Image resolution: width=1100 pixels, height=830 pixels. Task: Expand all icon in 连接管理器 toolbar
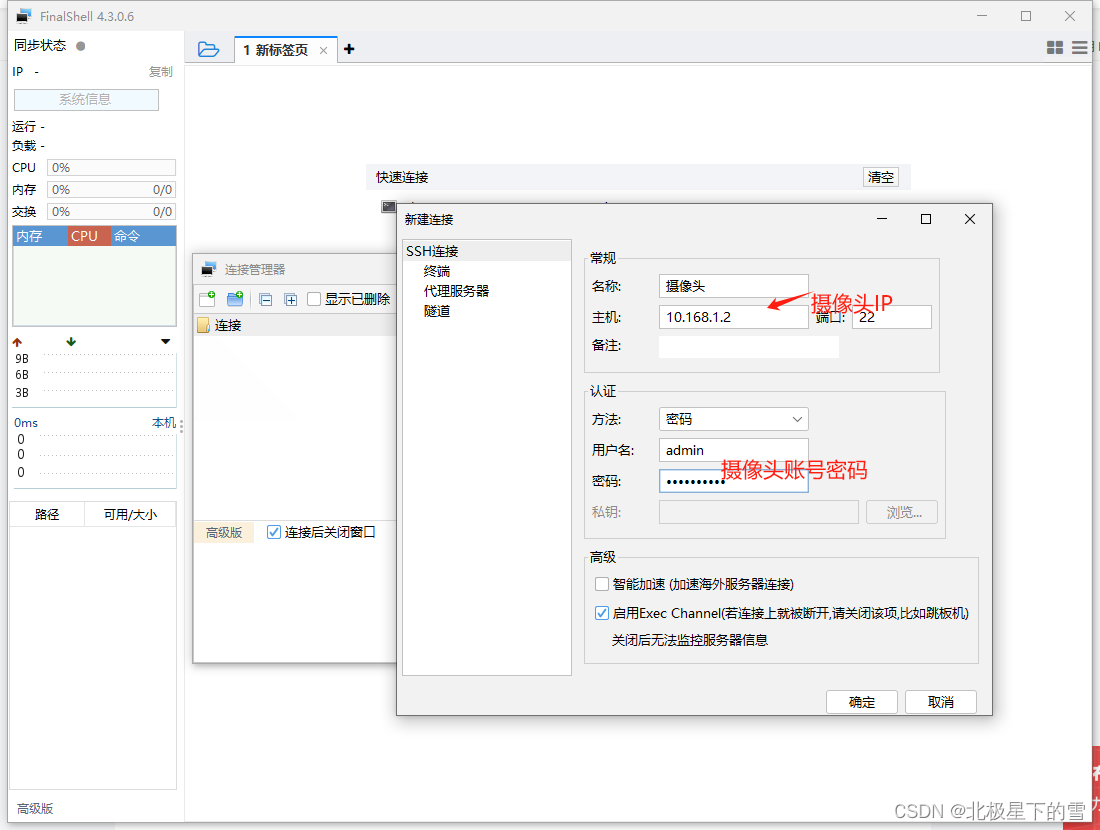point(290,300)
